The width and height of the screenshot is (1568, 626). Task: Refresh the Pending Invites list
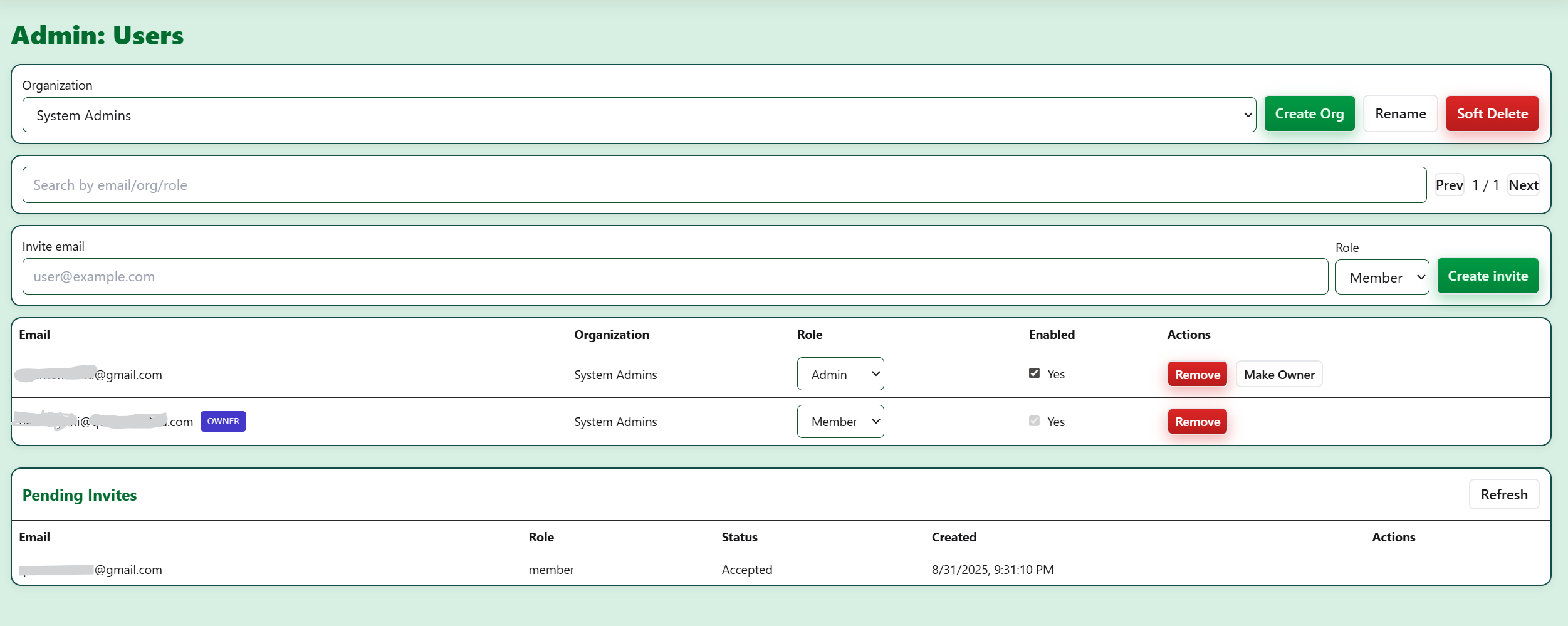pos(1504,494)
